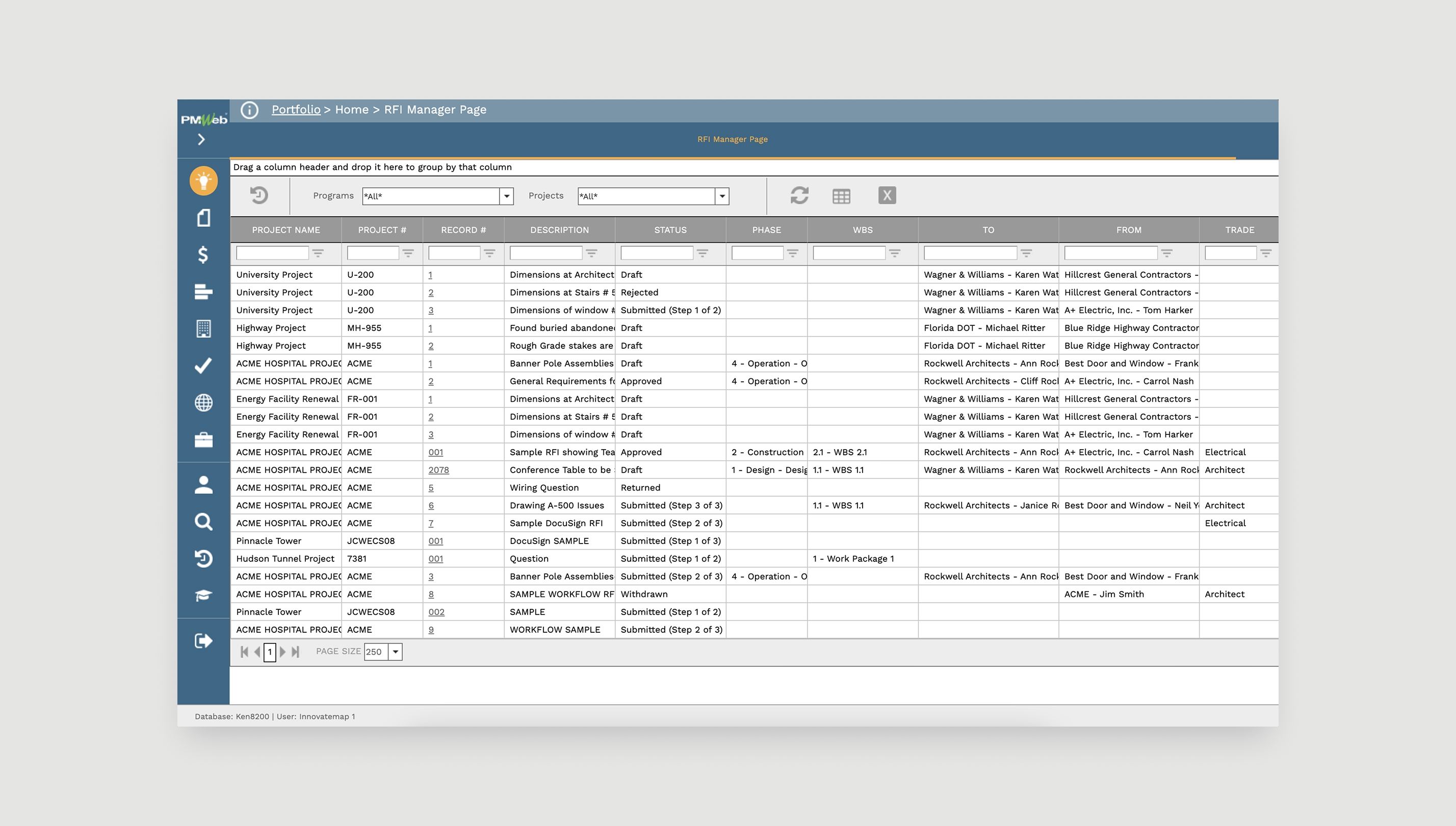The width and height of the screenshot is (1456, 826).
Task: Open record 8 SAMPLE WORKFLOW link
Action: [x=431, y=595]
